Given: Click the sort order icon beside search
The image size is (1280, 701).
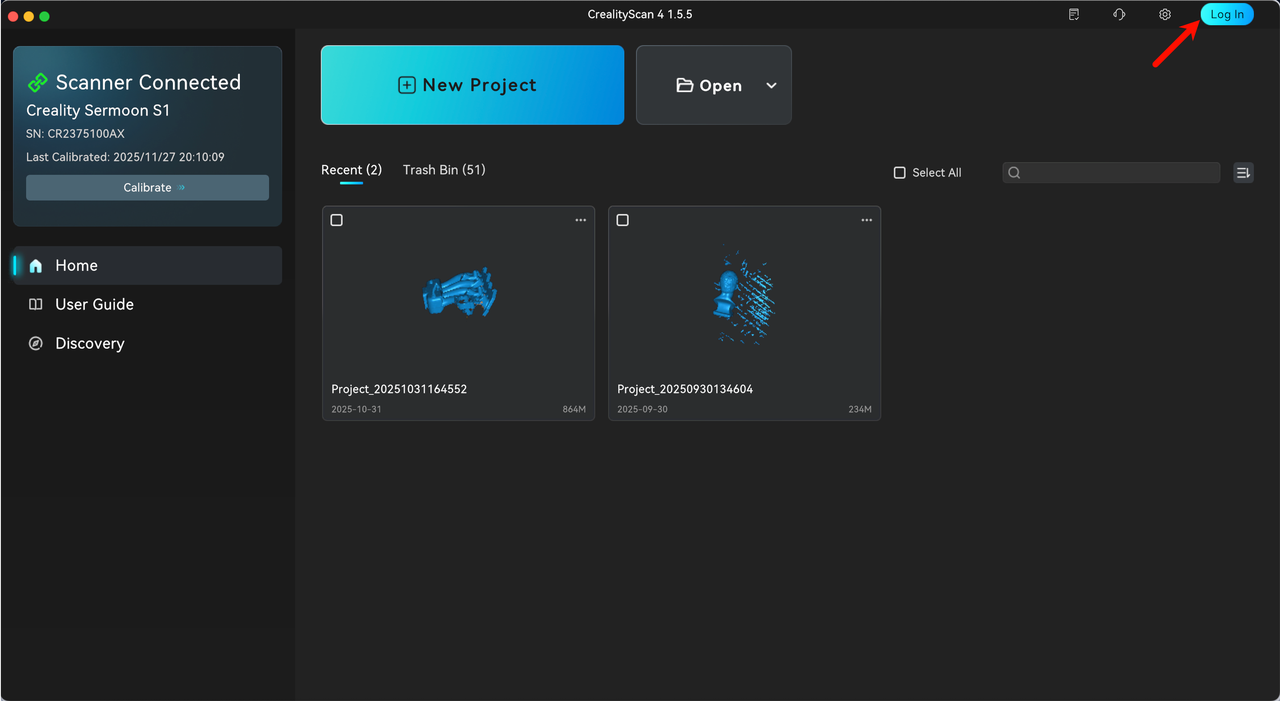Looking at the screenshot, I should [x=1243, y=173].
